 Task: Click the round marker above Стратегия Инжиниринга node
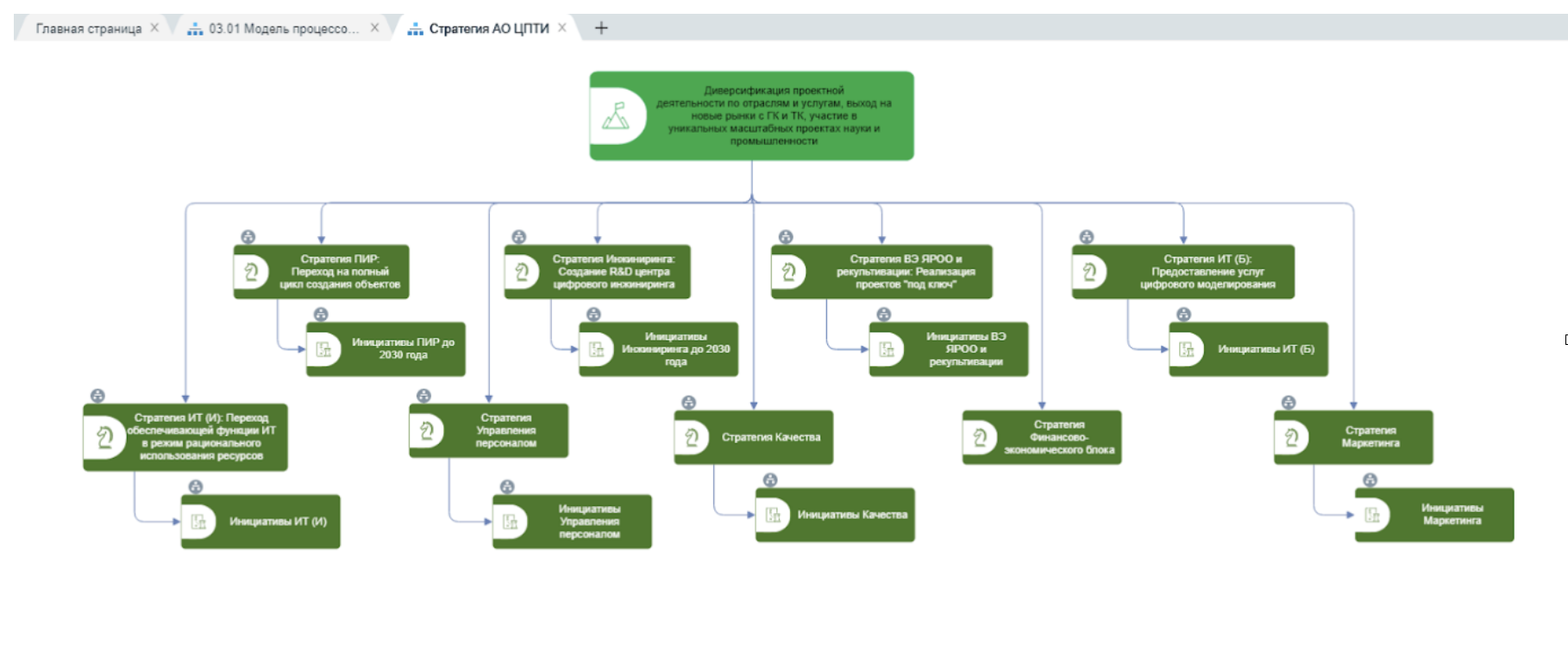pyautogui.click(x=518, y=236)
